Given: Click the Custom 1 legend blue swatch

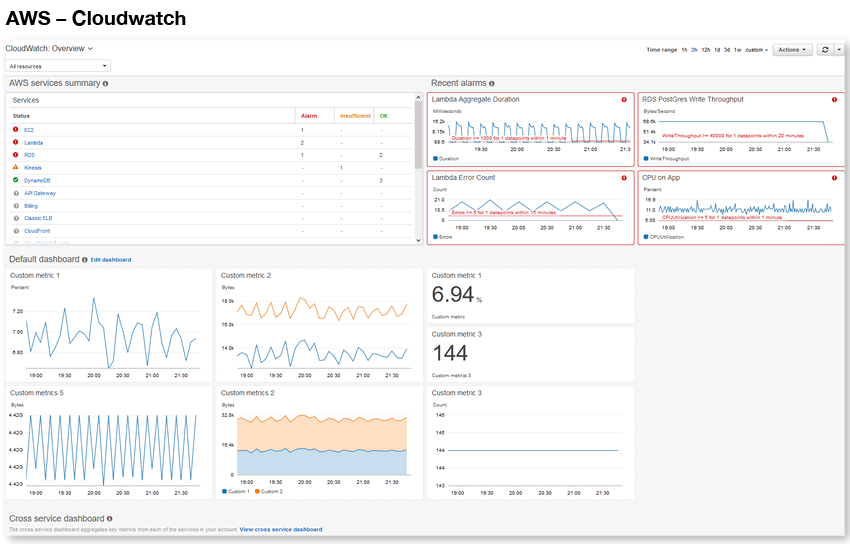Looking at the screenshot, I should pyautogui.click(x=224, y=491).
